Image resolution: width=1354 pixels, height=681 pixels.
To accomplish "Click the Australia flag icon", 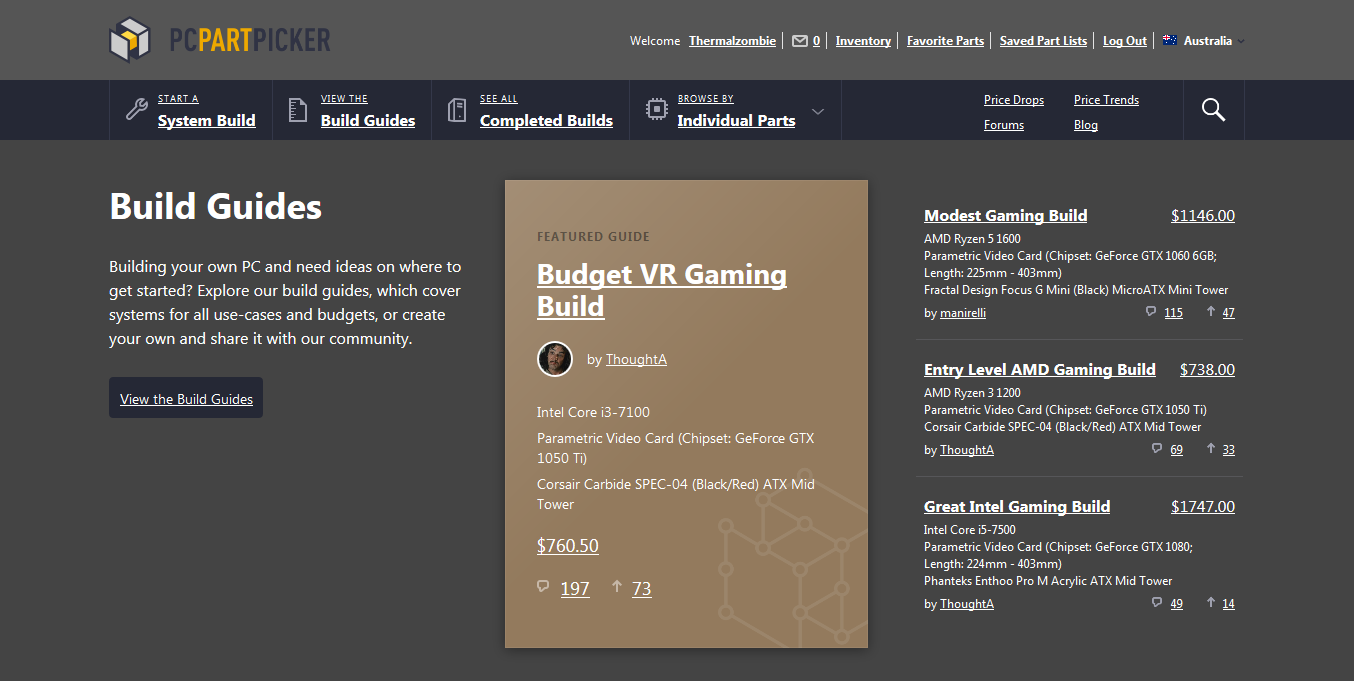I will (1169, 41).
